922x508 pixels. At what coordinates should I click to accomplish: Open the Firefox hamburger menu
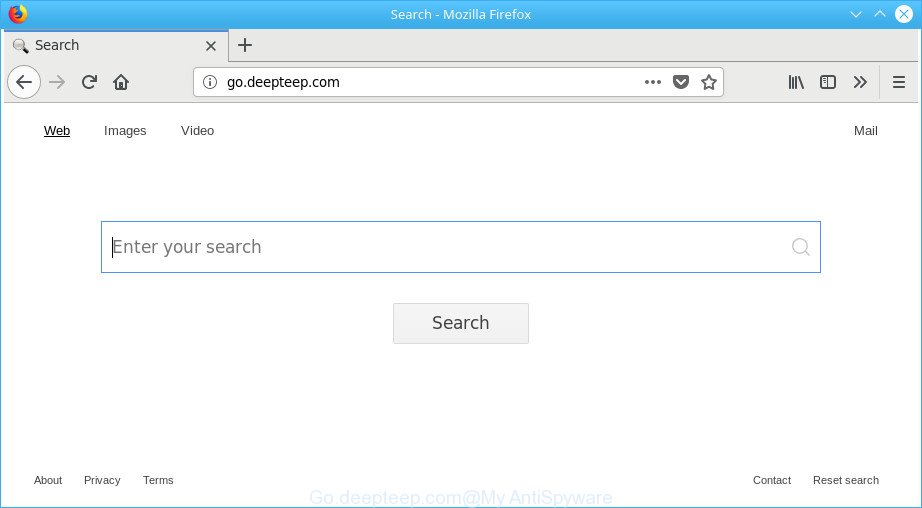898,82
